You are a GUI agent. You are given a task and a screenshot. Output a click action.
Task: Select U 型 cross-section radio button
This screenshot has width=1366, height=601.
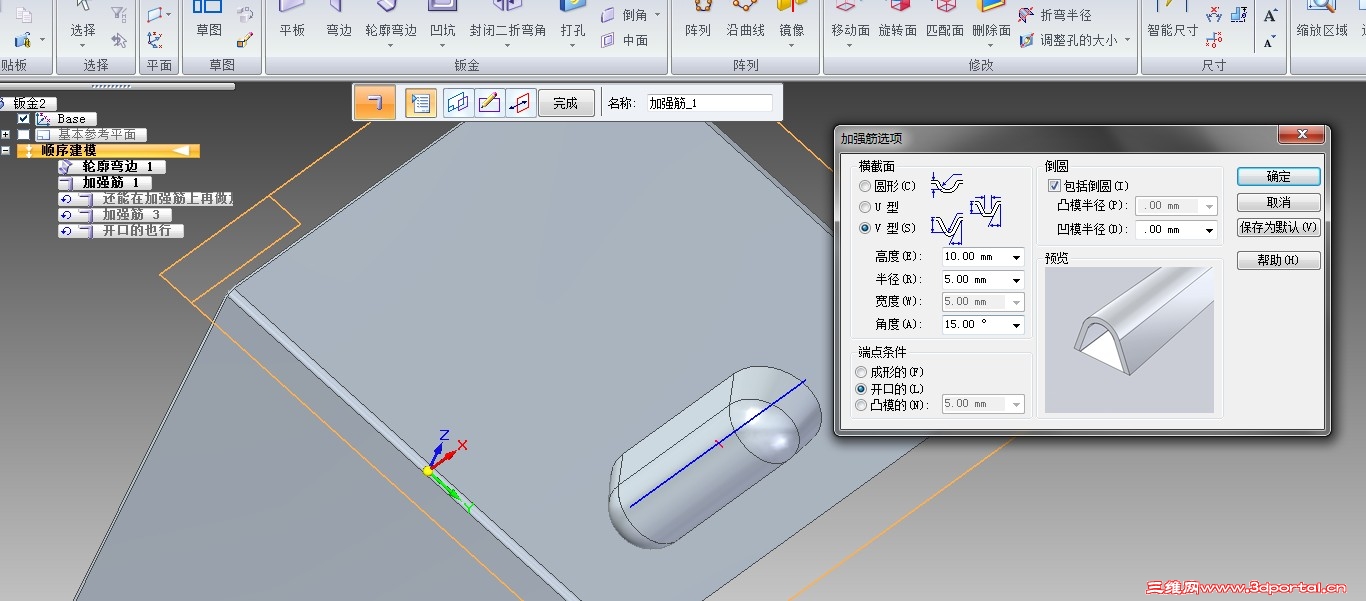coord(865,207)
